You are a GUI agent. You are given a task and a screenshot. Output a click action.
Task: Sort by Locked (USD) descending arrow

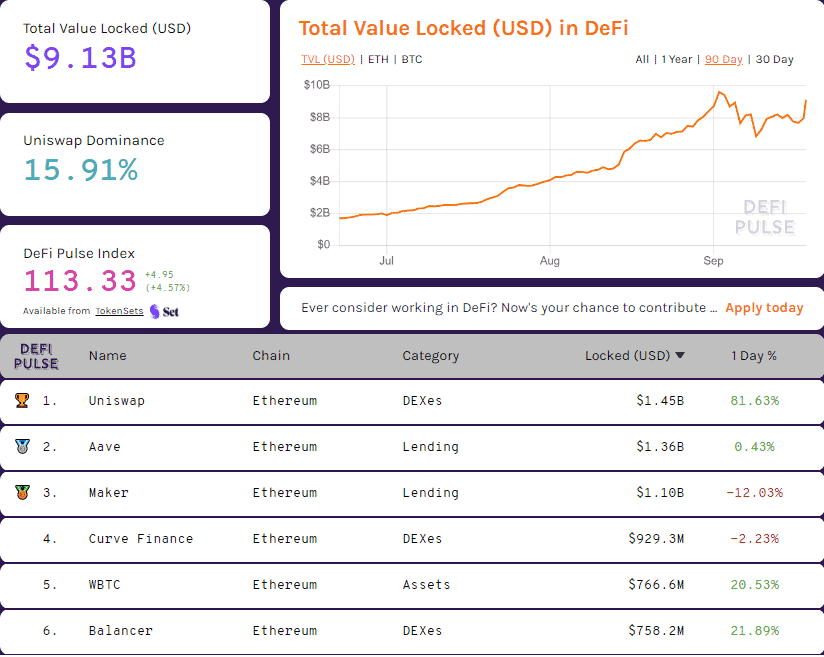coord(680,356)
